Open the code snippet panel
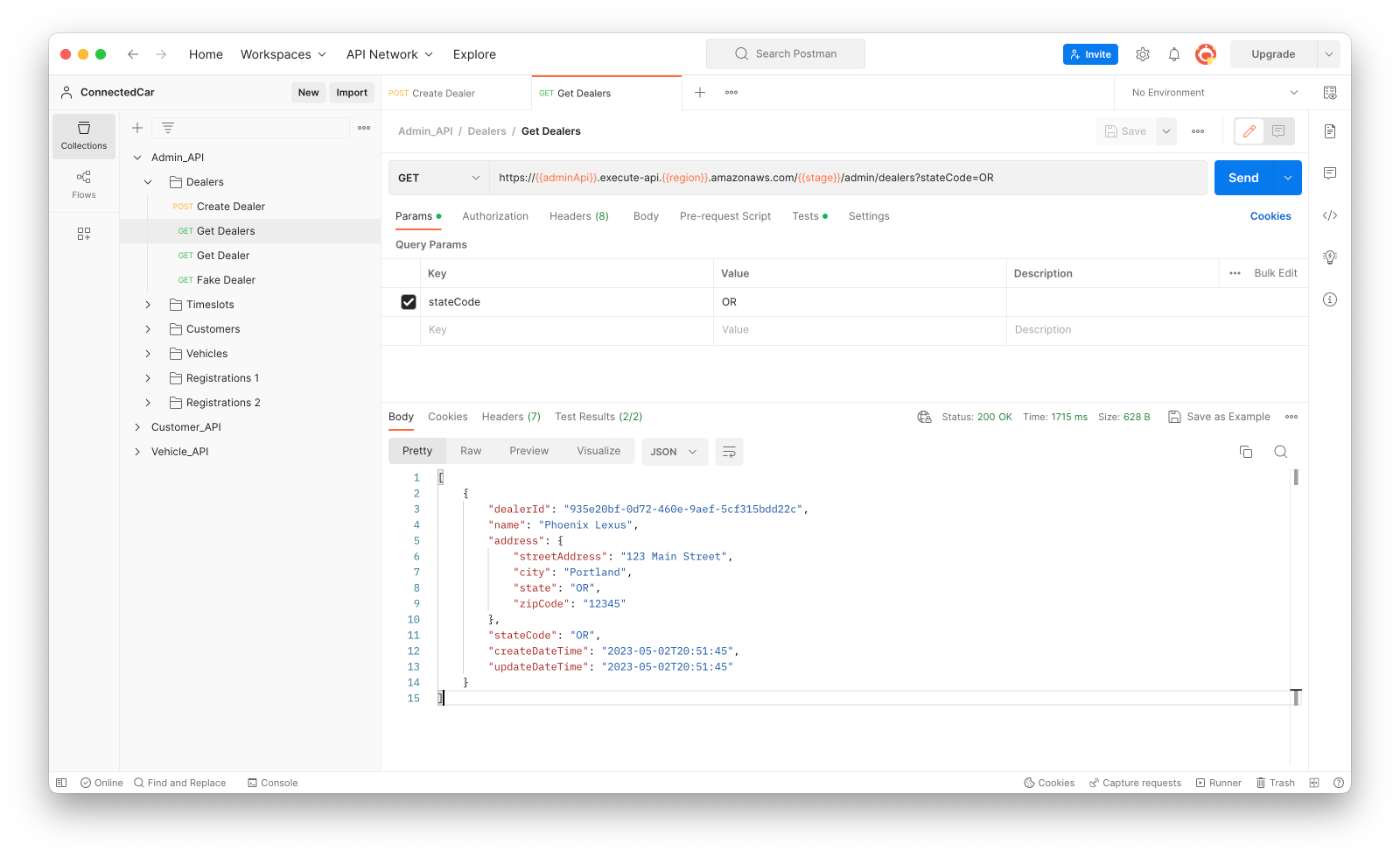This screenshot has width=1400, height=858. (x=1330, y=215)
